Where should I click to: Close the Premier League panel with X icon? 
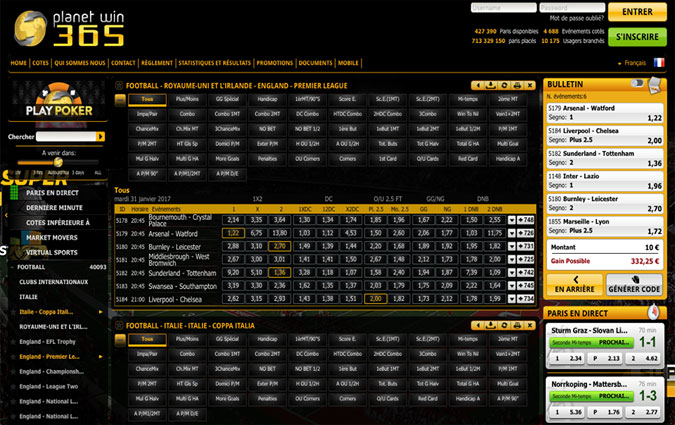pyautogui.click(x=530, y=85)
